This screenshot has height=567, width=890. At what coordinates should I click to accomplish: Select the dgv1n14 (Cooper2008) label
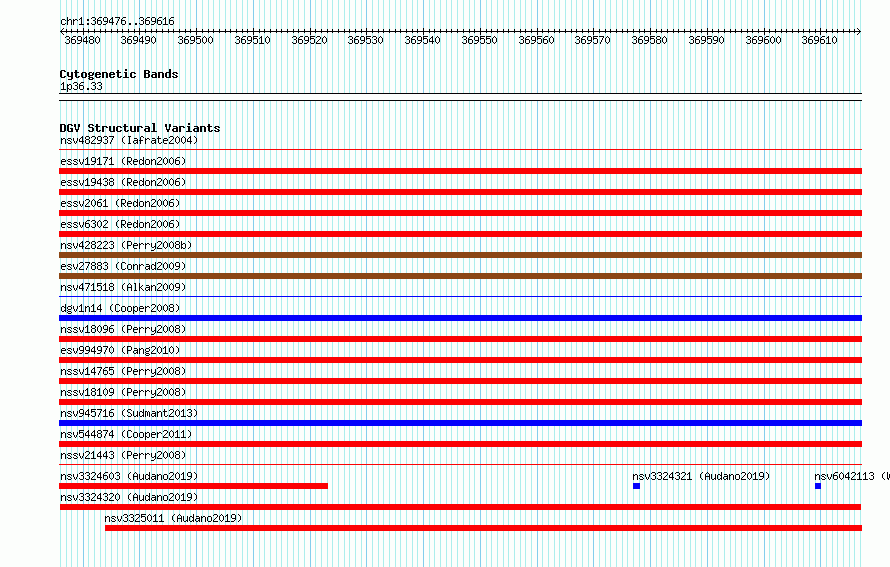120,308
